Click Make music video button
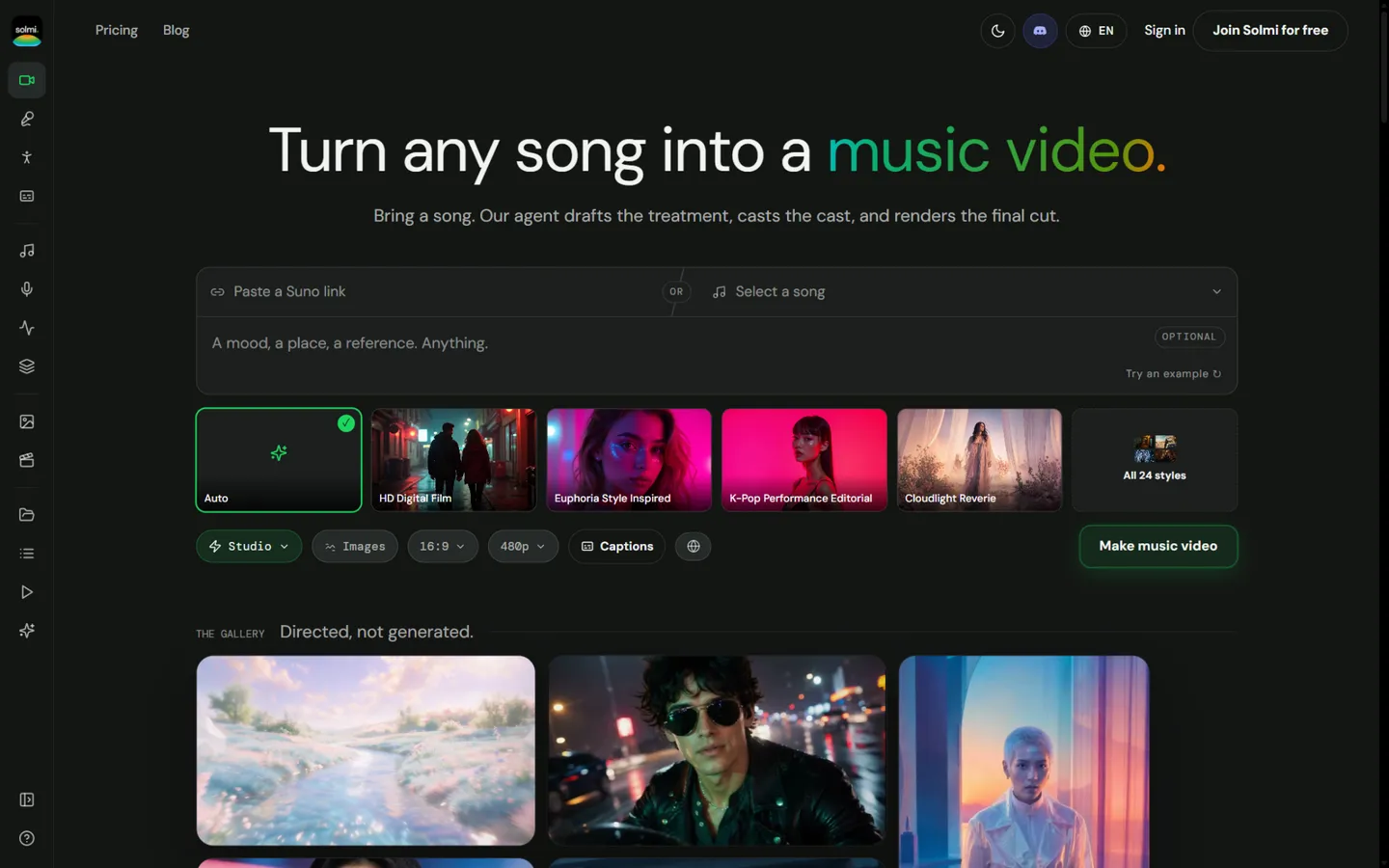This screenshot has height=868, width=1389. [1158, 547]
